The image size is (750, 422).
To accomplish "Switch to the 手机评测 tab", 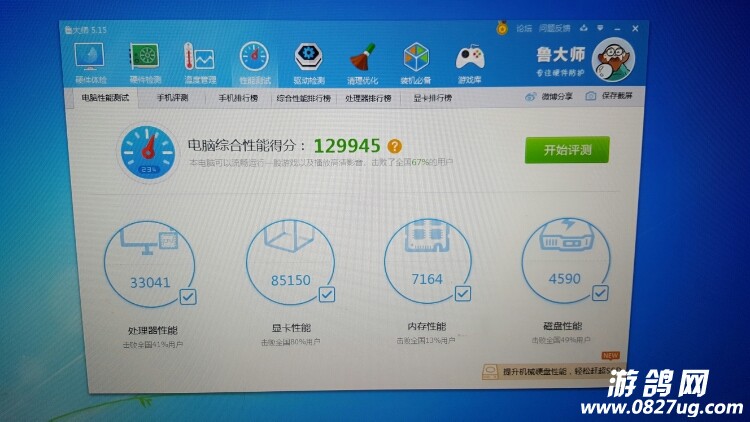I will [x=173, y=98].
